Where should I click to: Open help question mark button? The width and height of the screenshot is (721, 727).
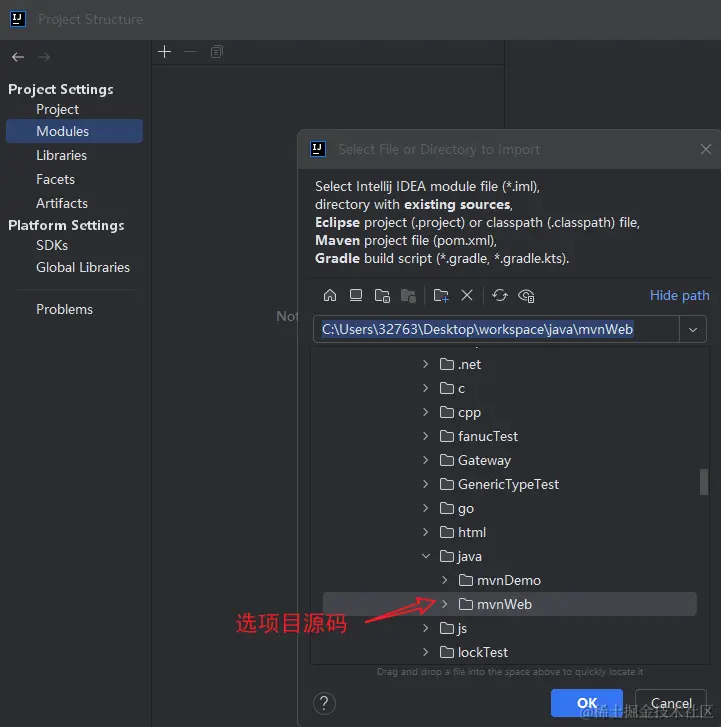(324, 703)
